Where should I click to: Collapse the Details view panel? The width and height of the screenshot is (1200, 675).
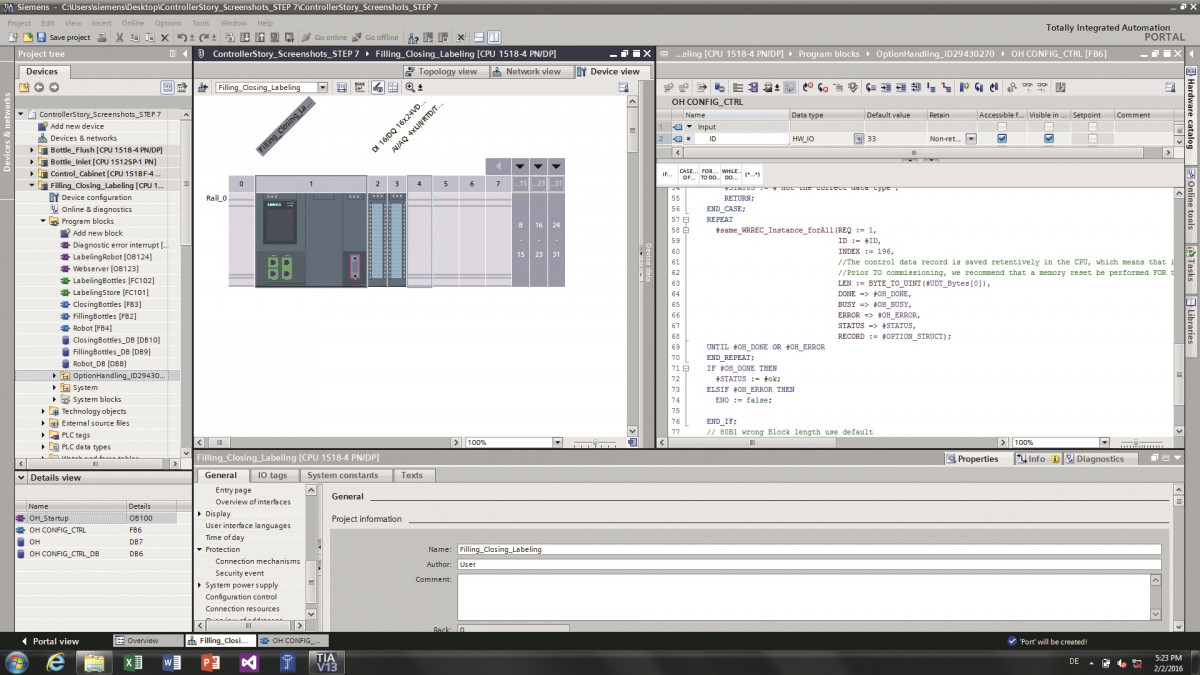click(21, 478)
